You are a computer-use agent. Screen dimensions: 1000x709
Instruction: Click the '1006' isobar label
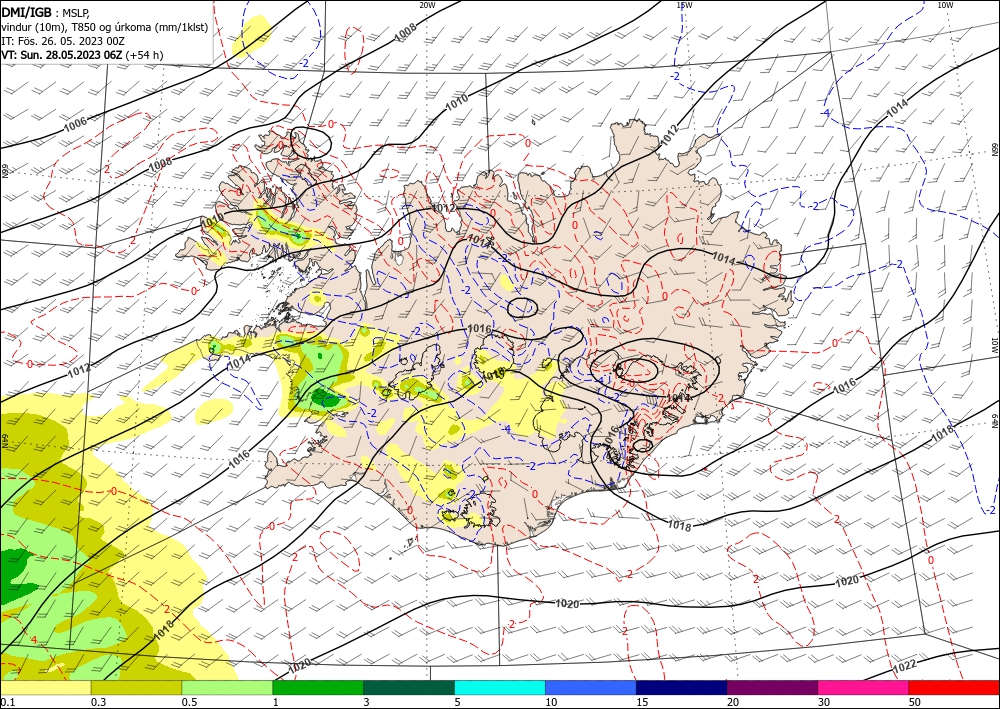(x=75, y=125)
